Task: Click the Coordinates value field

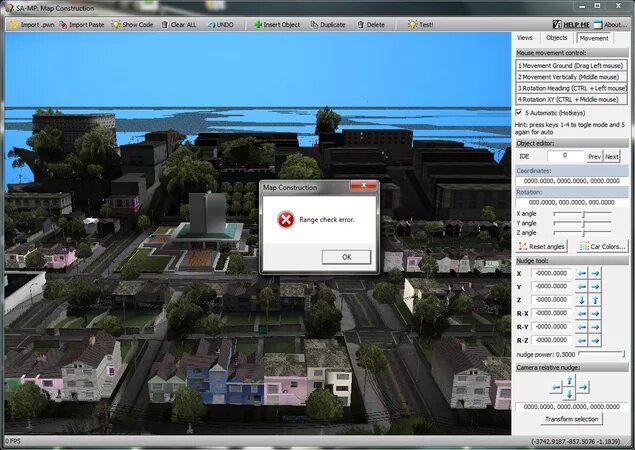Action: pyautogui.click(x=571, y=181)
